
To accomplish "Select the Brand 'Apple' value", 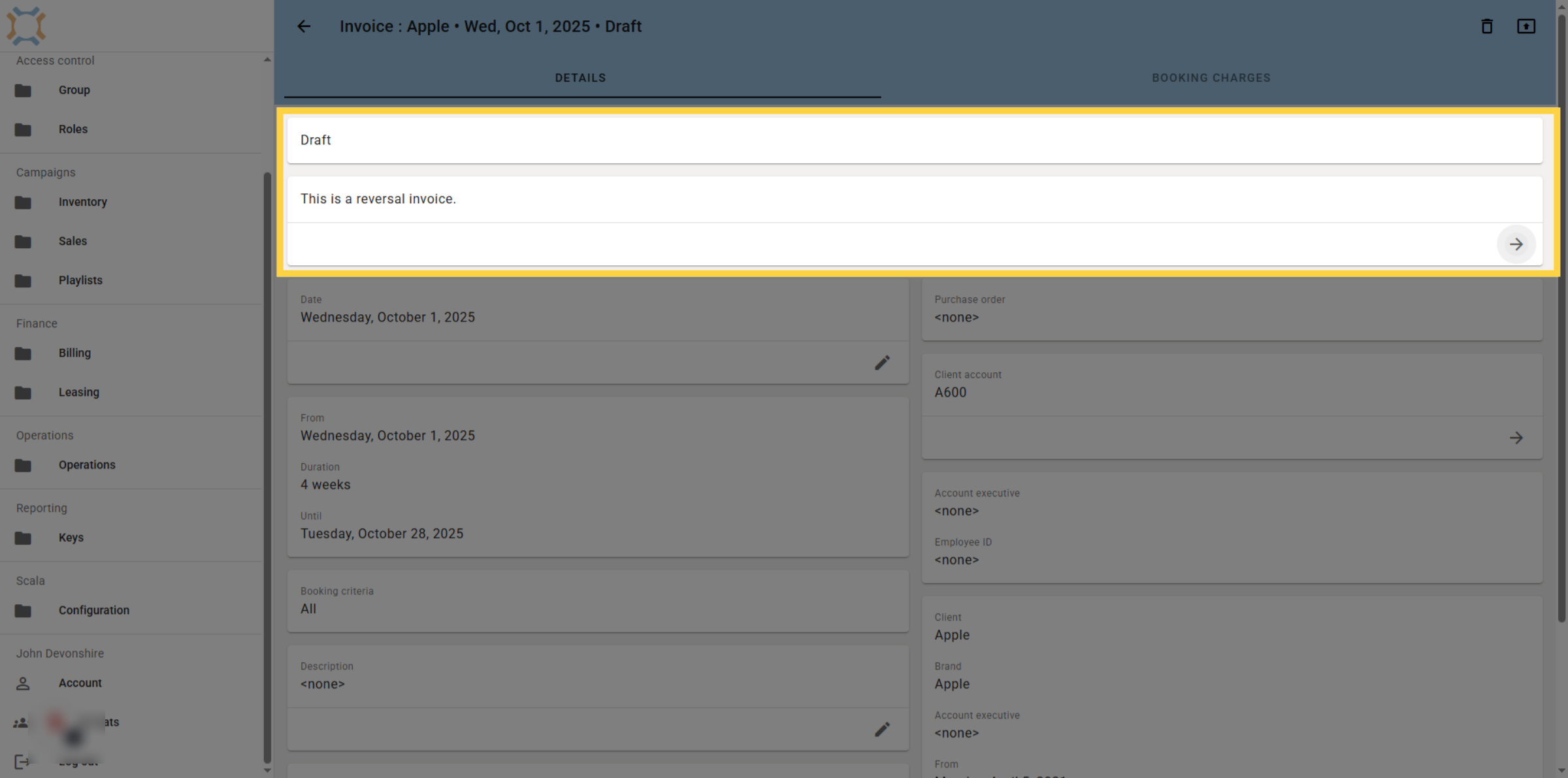I will coord(952,684).
